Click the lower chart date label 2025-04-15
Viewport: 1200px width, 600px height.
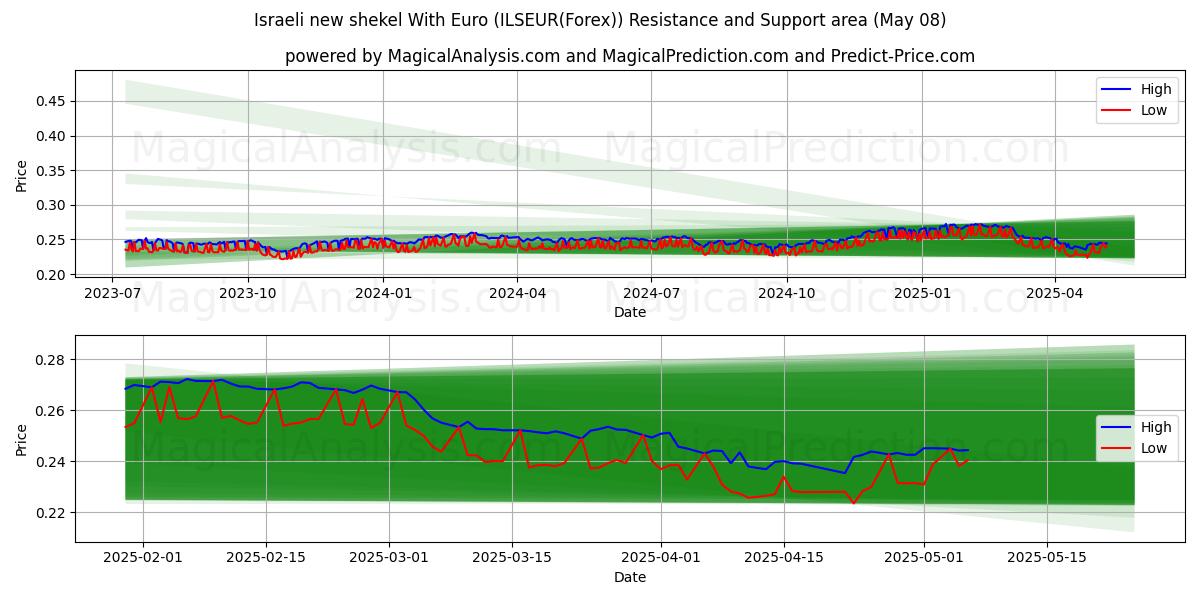click(x=784, y=559)
